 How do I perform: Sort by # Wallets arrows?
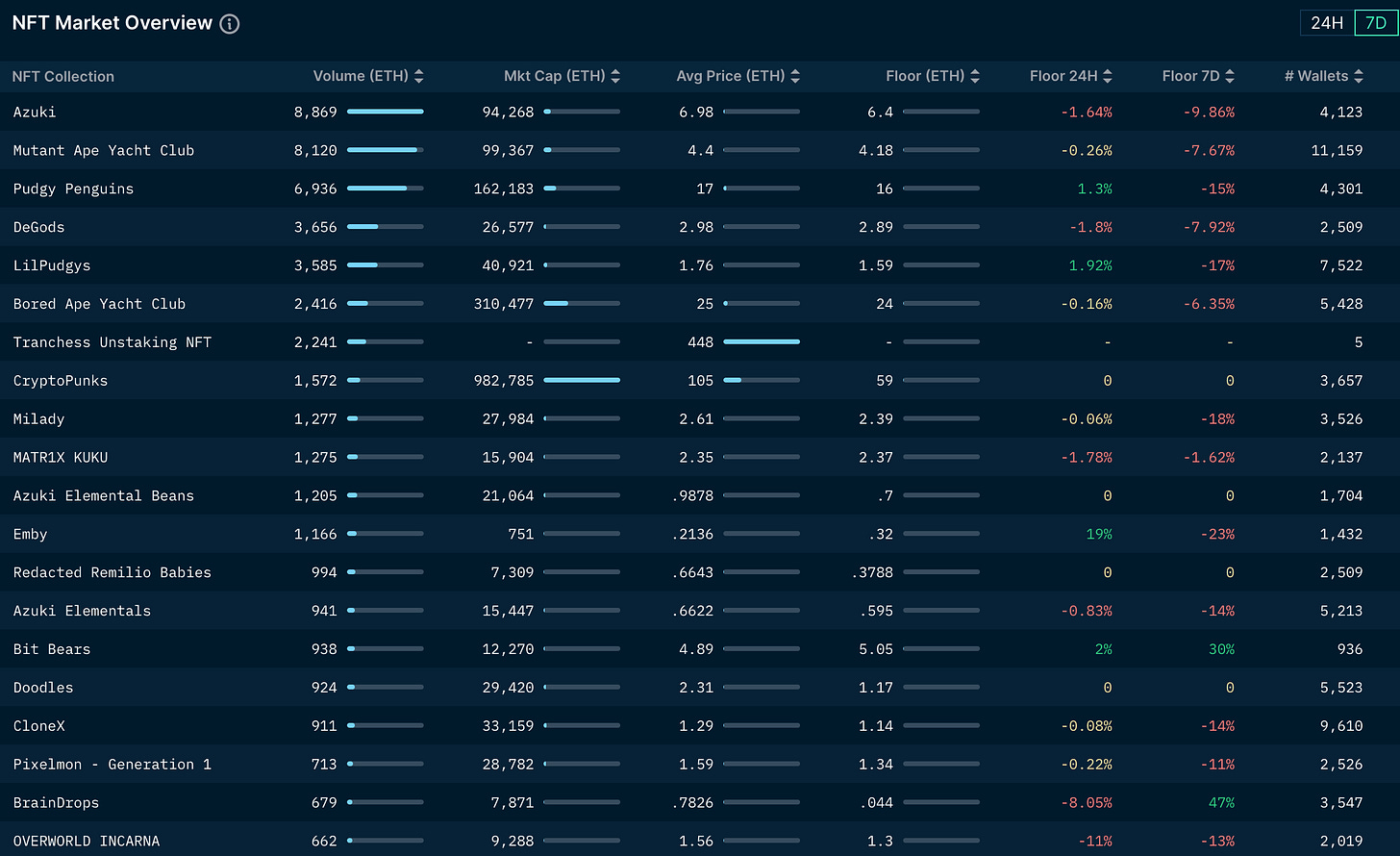[1359, 76]
